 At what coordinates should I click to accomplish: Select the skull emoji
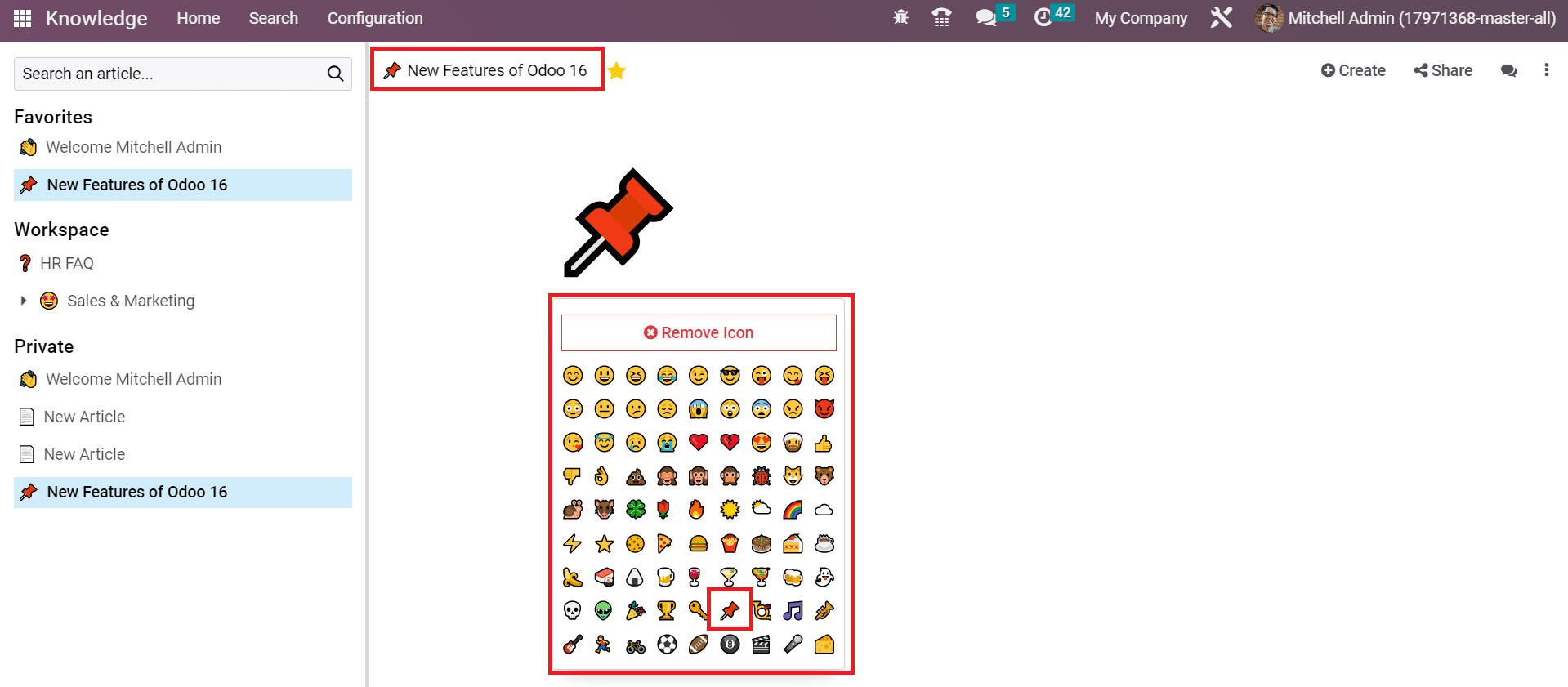tap(573, 610)
